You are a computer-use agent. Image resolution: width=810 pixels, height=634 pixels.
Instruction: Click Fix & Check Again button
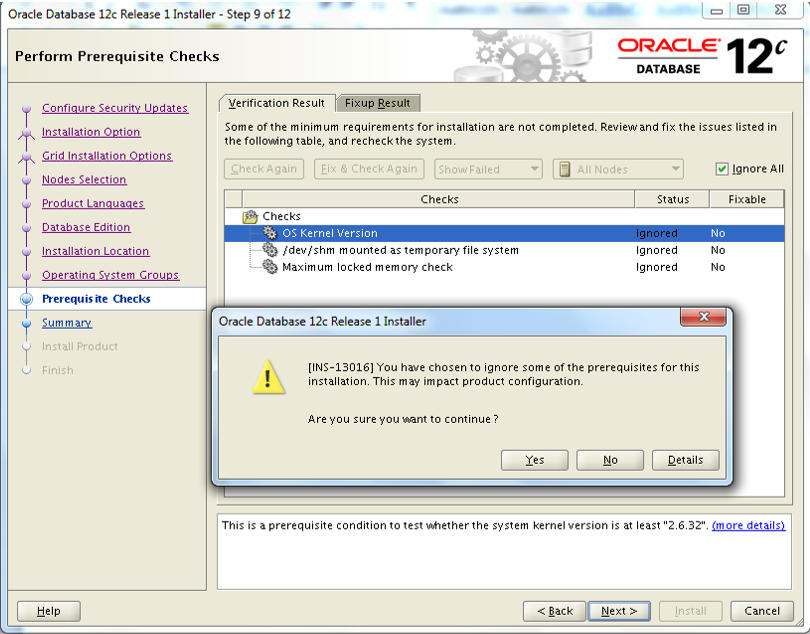point(369,169)
